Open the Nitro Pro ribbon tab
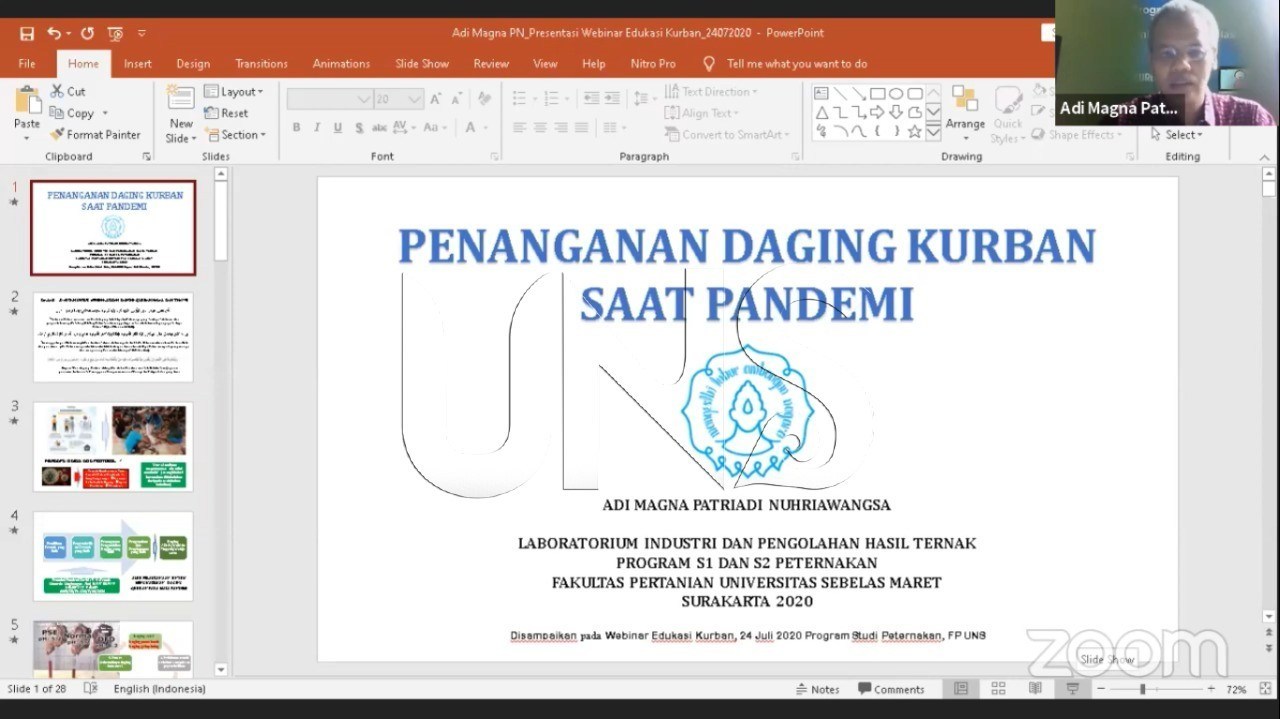1280x719 pixels. coord(653,63)
